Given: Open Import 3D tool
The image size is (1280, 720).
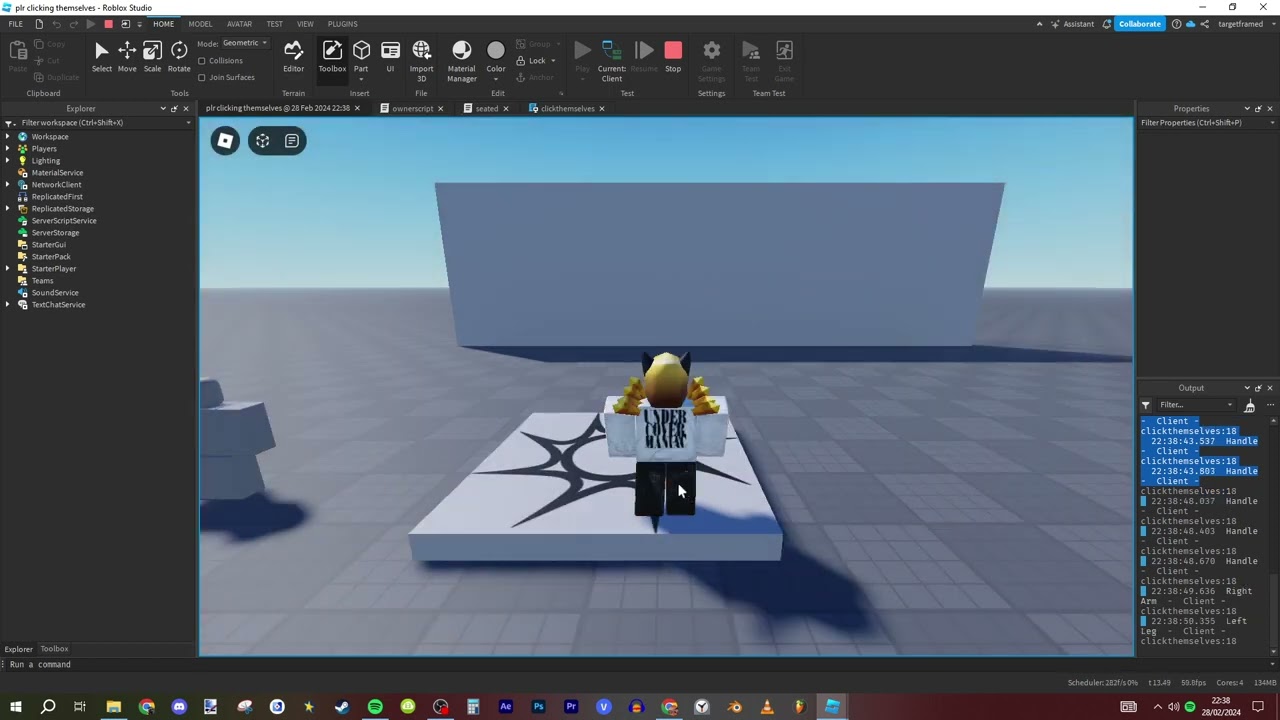Looking at the screenshot, I should (421, 59).
